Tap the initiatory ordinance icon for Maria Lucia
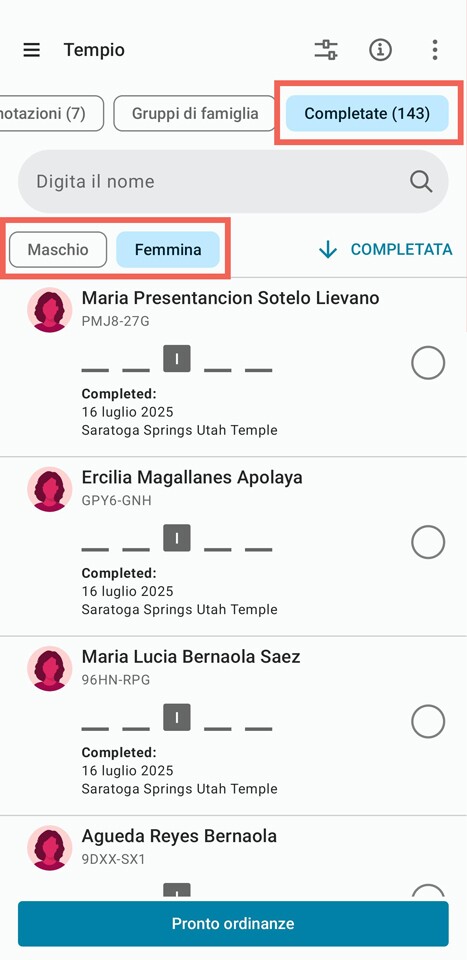The height and width of the screenshot is (960, 467). 177,717
